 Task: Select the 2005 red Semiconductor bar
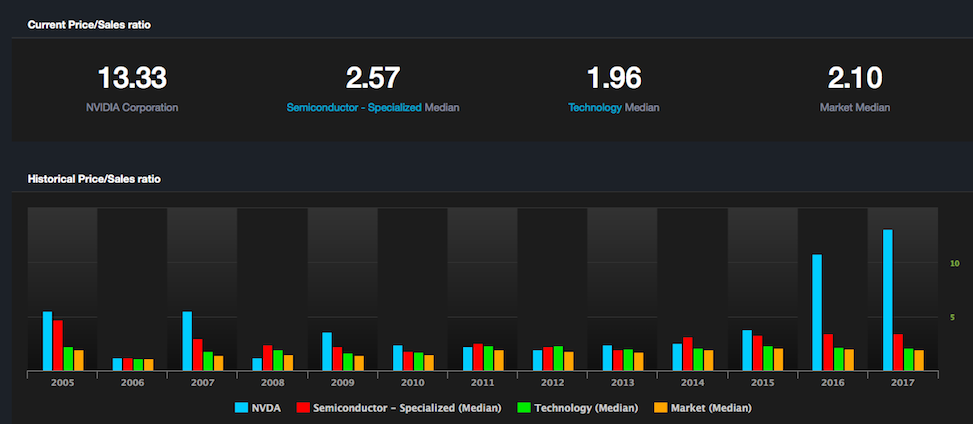coord(58,345)
